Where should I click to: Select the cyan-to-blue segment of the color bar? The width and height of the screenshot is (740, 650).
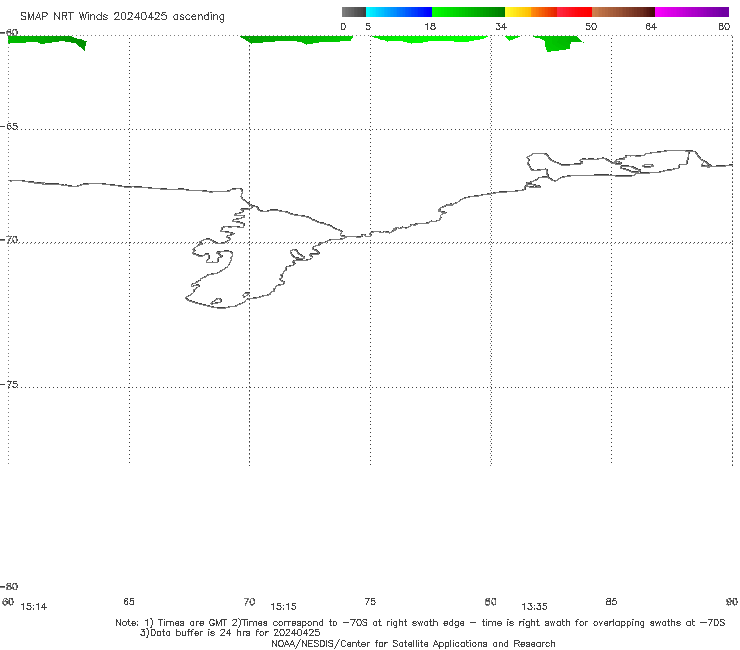399,12
